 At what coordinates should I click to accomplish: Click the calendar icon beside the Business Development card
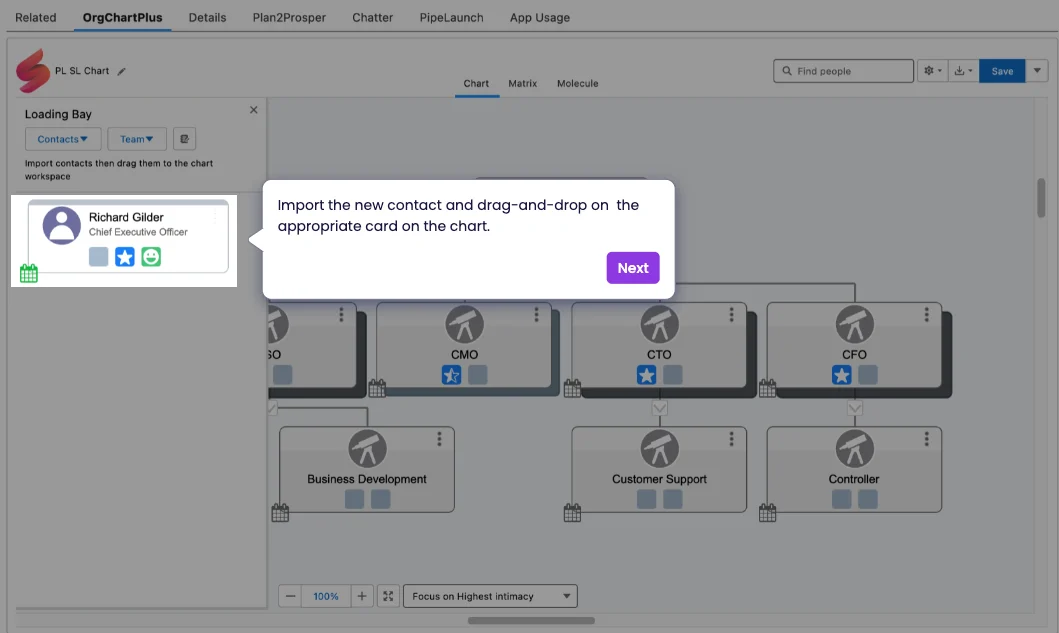(x=280, y=513)
